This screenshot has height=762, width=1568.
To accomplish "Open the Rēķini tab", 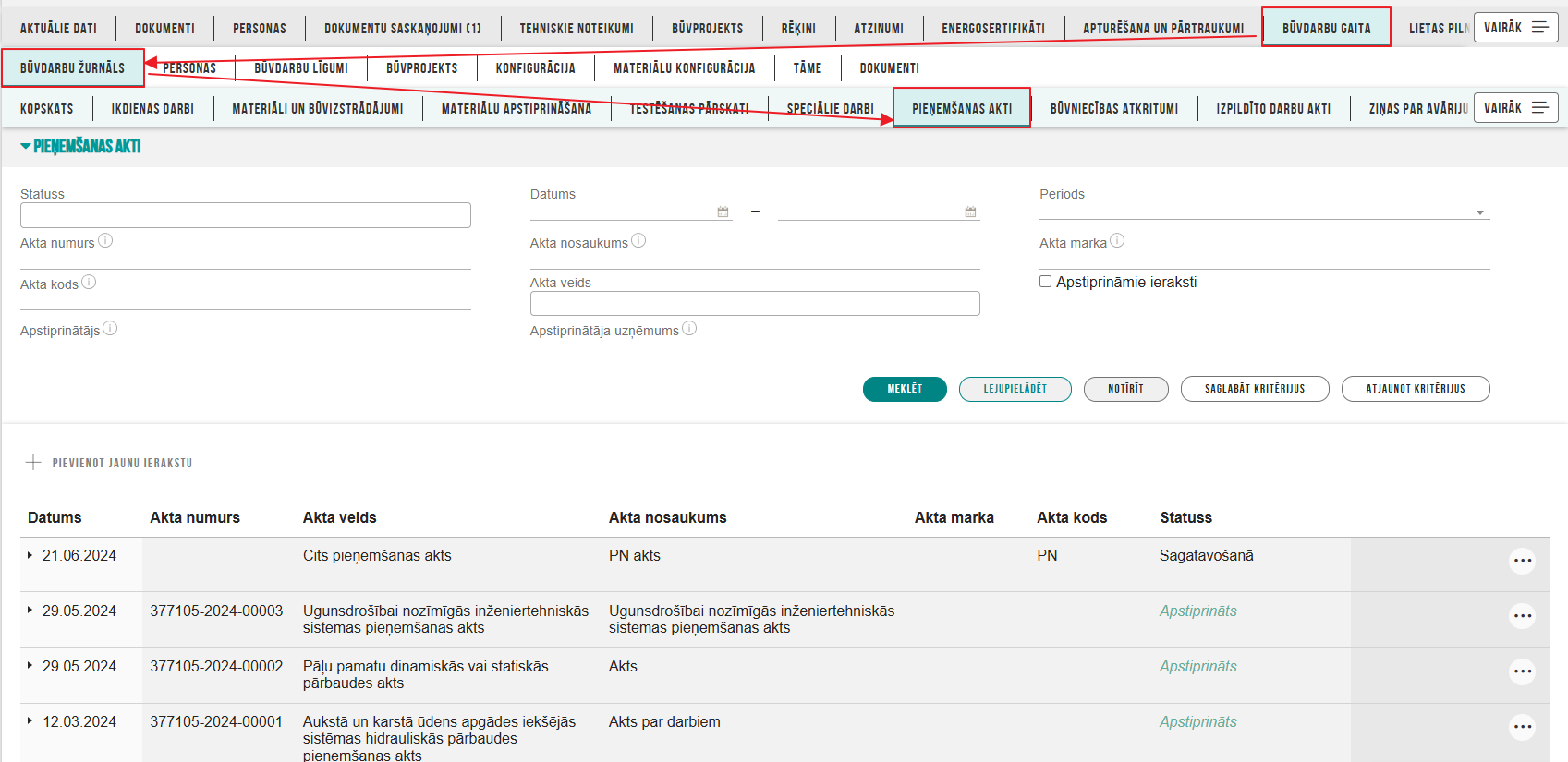I will click(798, 29).
